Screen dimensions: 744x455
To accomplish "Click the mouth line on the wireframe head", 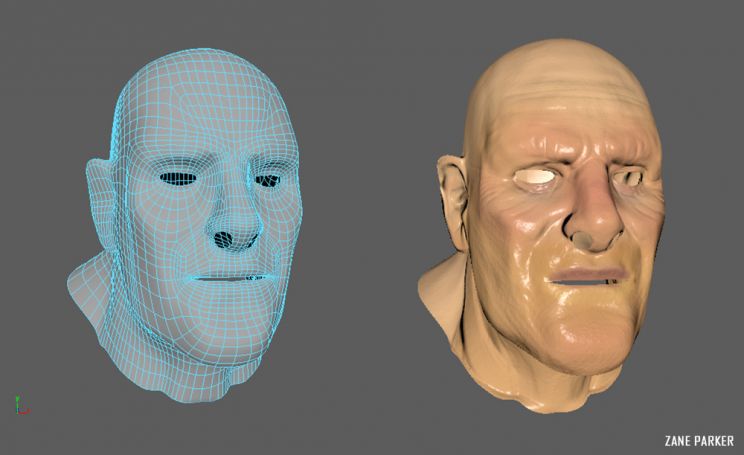I will [232, 279].
